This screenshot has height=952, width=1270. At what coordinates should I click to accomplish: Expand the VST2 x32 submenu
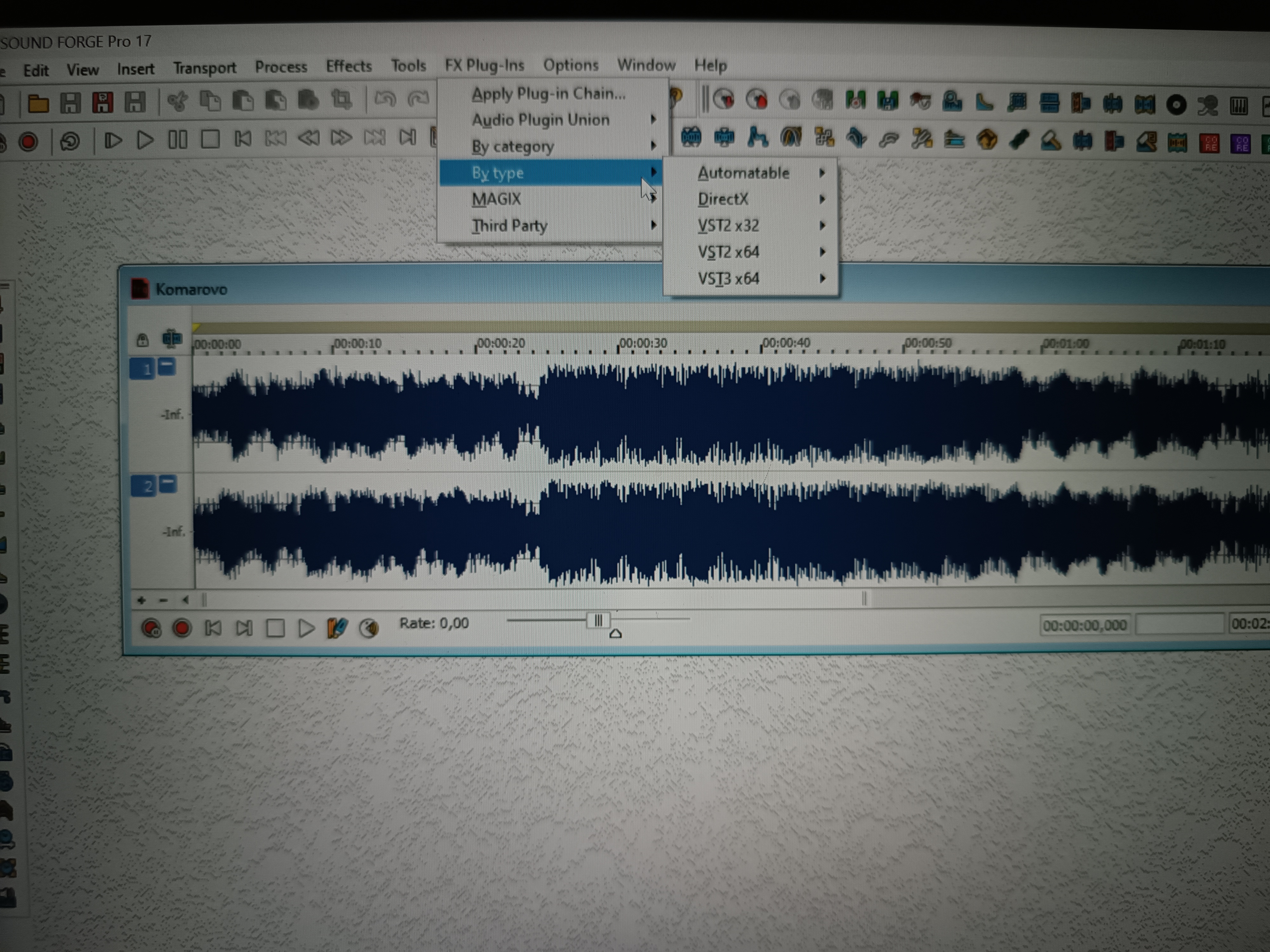coord(751,226)
